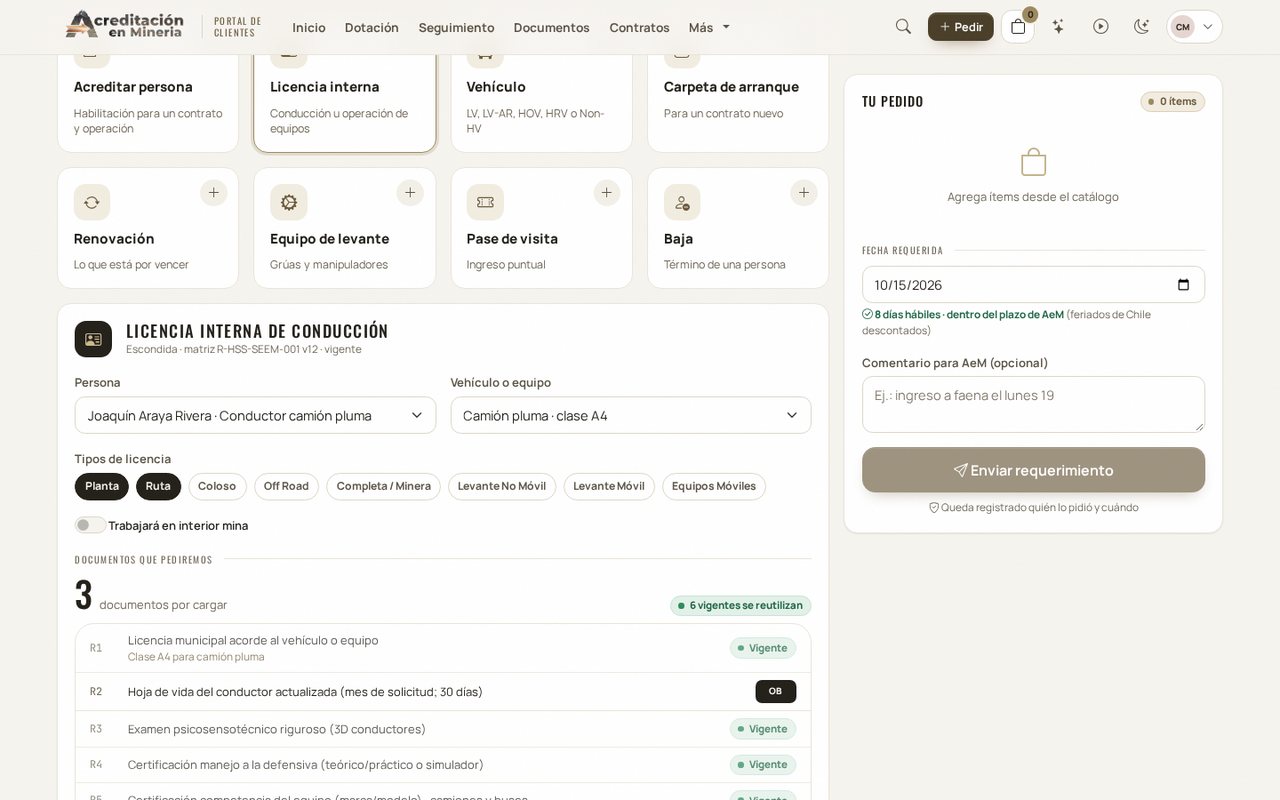Add Baja item with plus icon
The height and width of the screenshot is (800, 1280).
point(804,193)
